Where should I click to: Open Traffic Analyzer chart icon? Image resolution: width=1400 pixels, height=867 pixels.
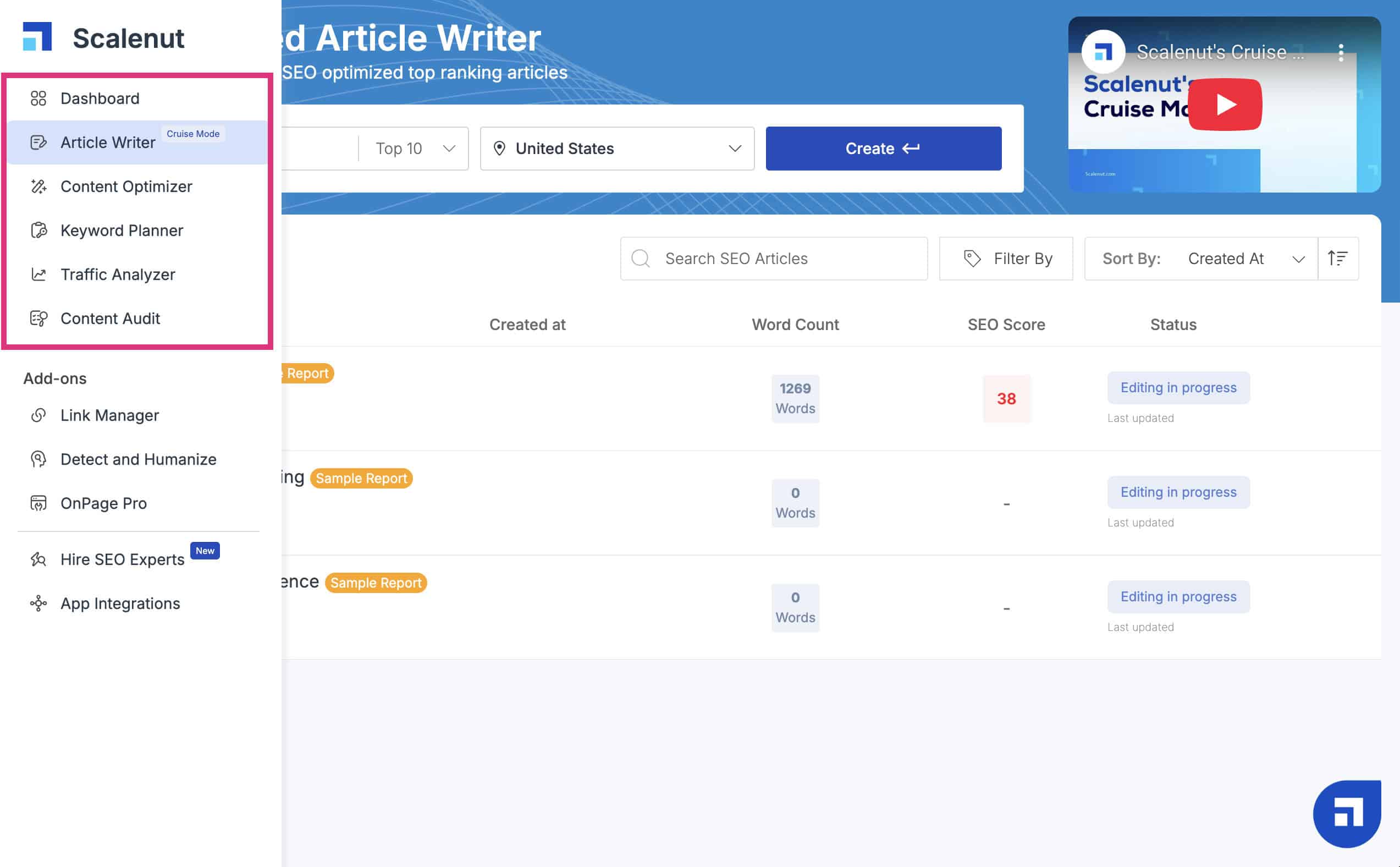38,275
